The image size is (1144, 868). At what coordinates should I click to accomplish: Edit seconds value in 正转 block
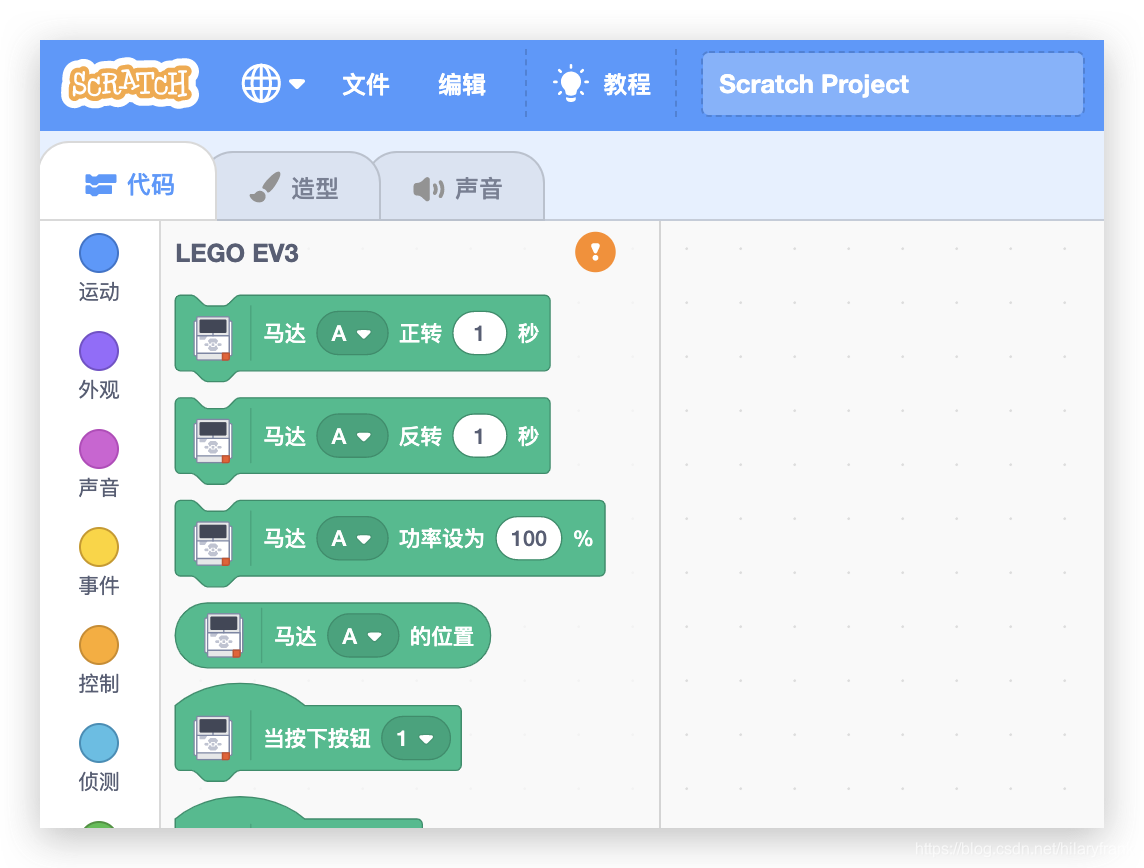click(479, 333)
